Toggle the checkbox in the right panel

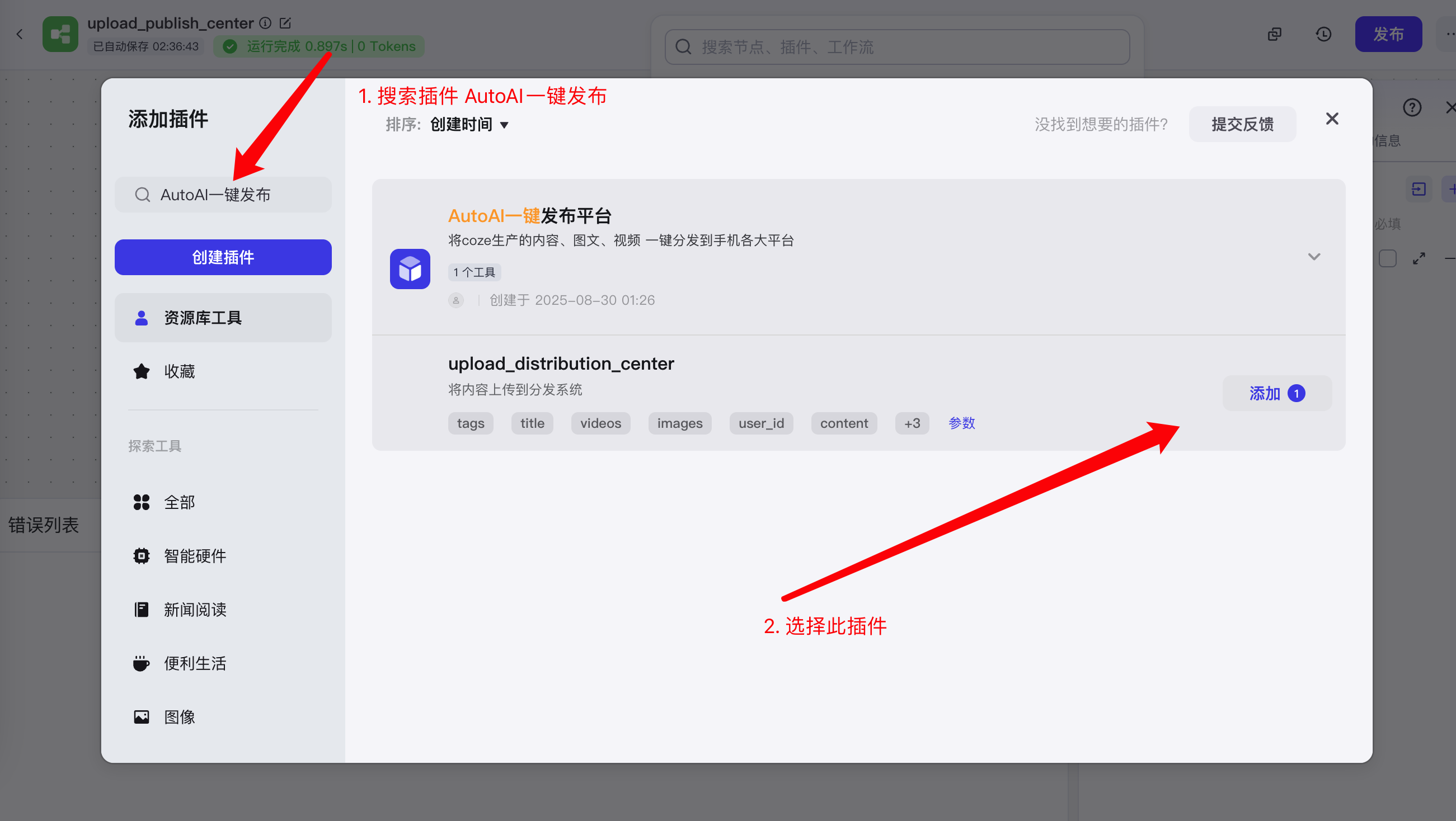1387,259
